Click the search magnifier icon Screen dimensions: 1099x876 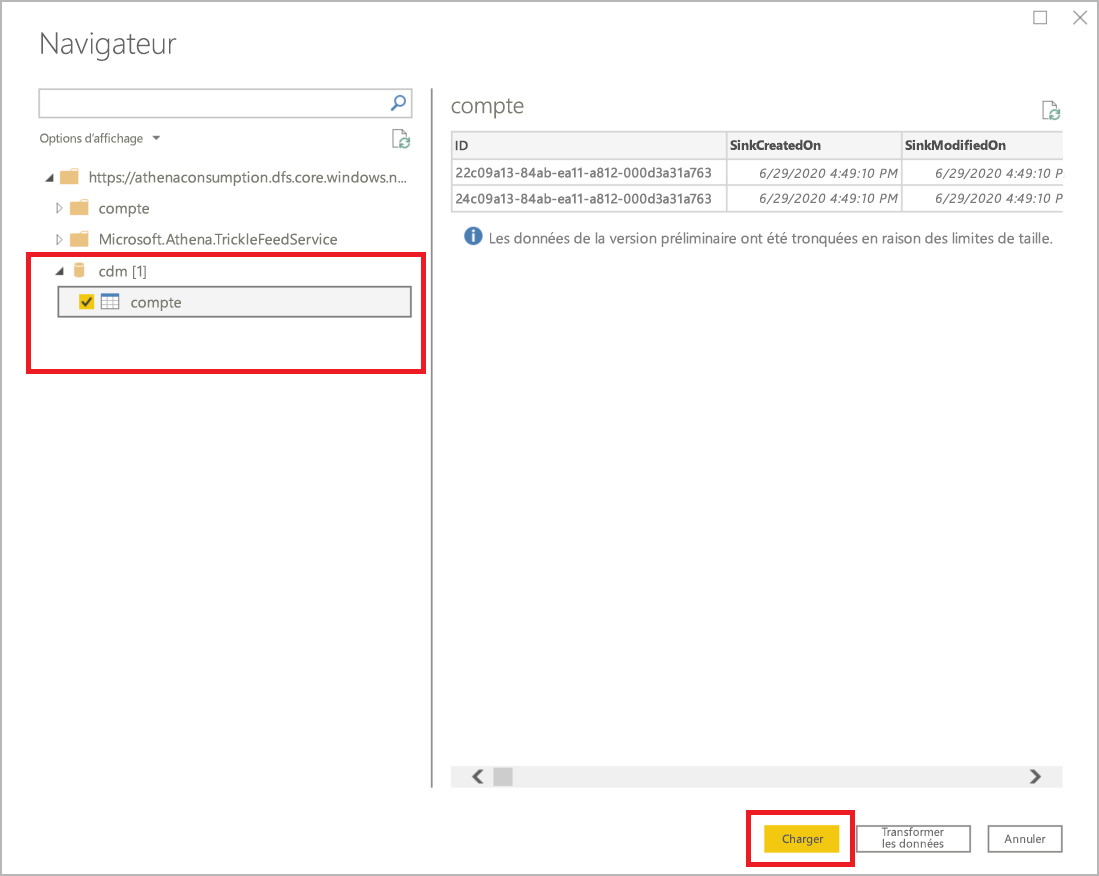398,103
